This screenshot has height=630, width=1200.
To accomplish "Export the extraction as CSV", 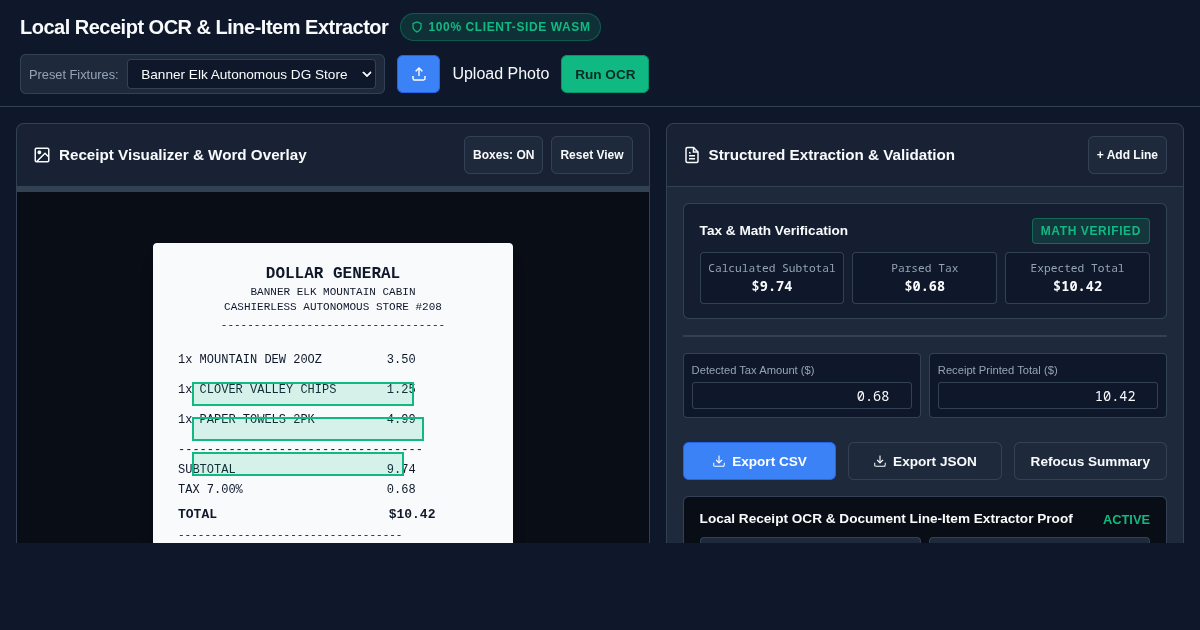I will (x=759, y=461).
